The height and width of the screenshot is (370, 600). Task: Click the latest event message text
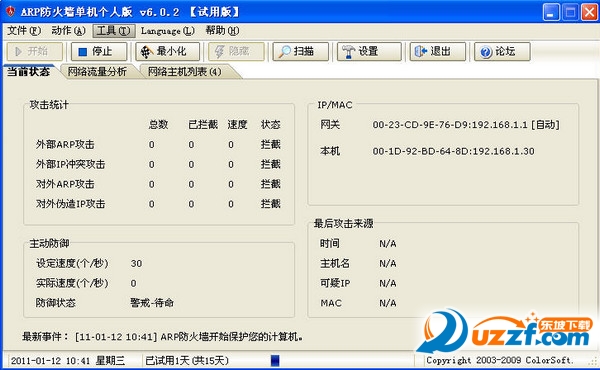click(189, 337)
